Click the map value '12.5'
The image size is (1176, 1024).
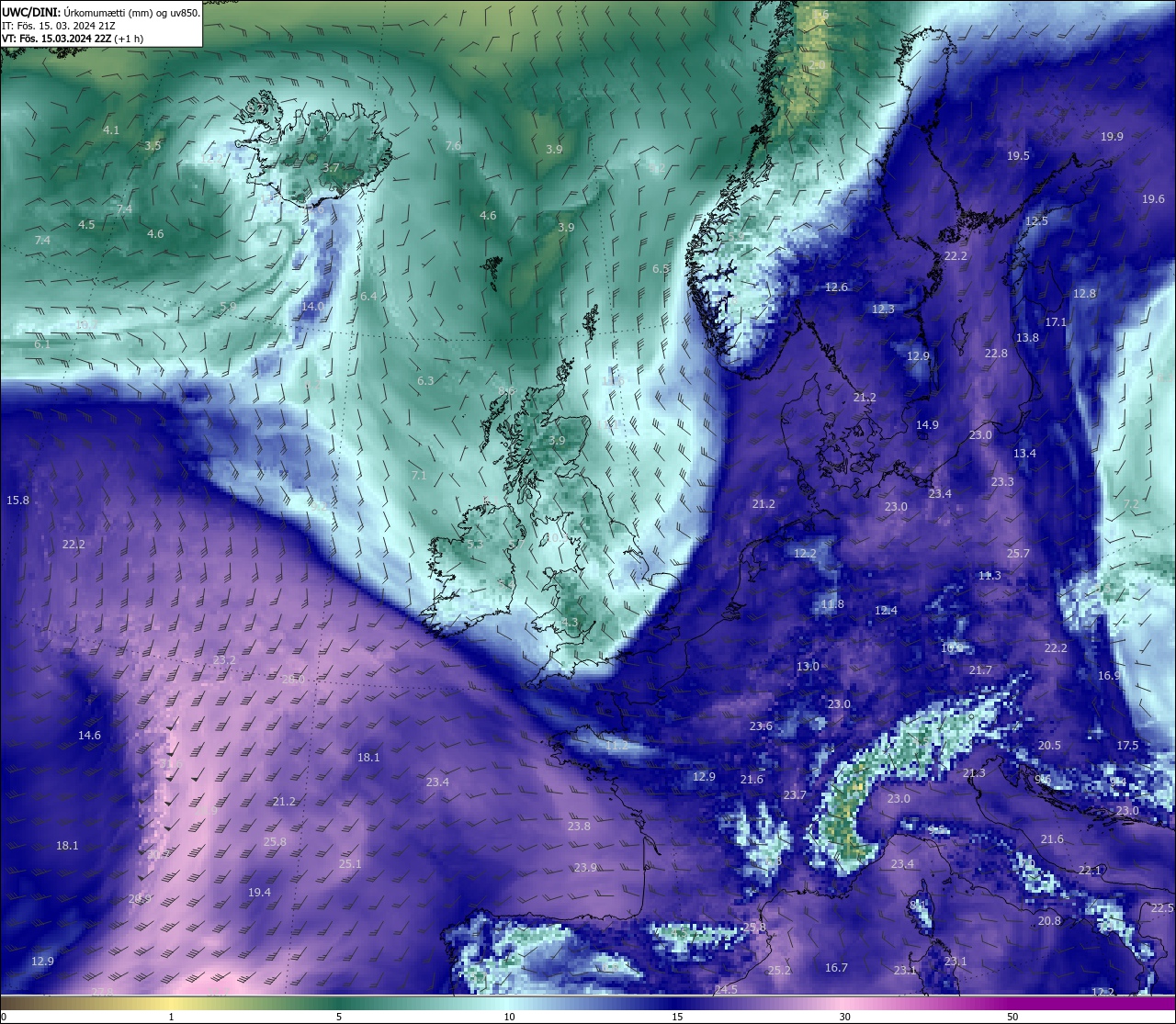coord(1036,221)
